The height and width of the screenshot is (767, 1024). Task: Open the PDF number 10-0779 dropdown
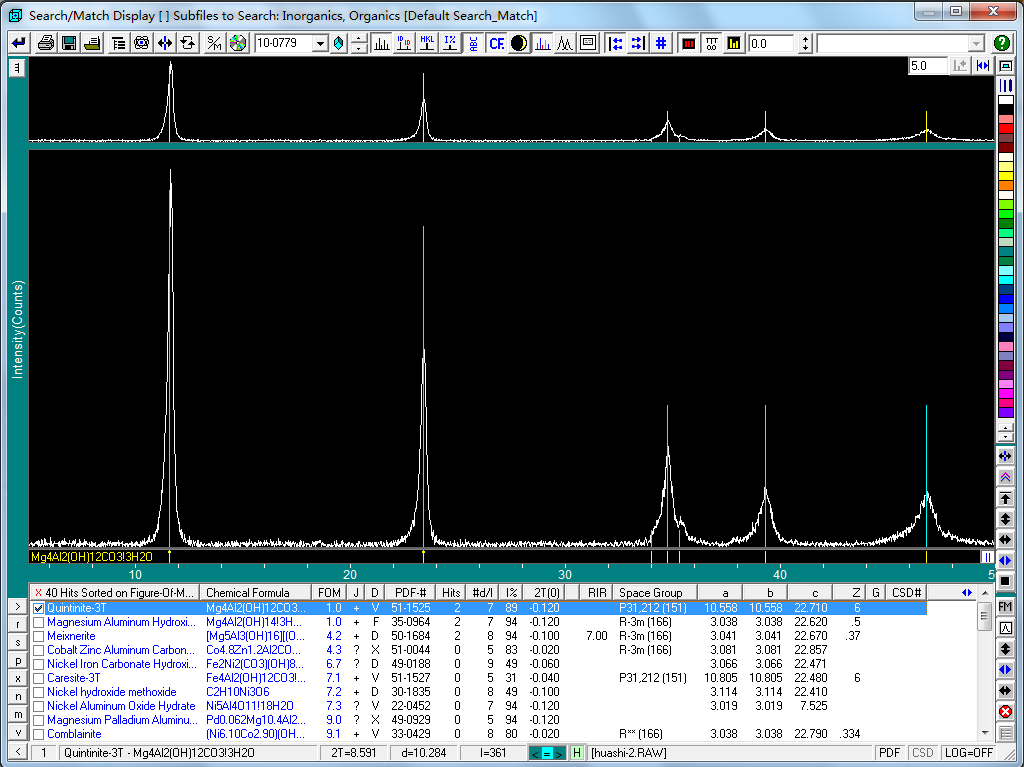coord(320,44)
